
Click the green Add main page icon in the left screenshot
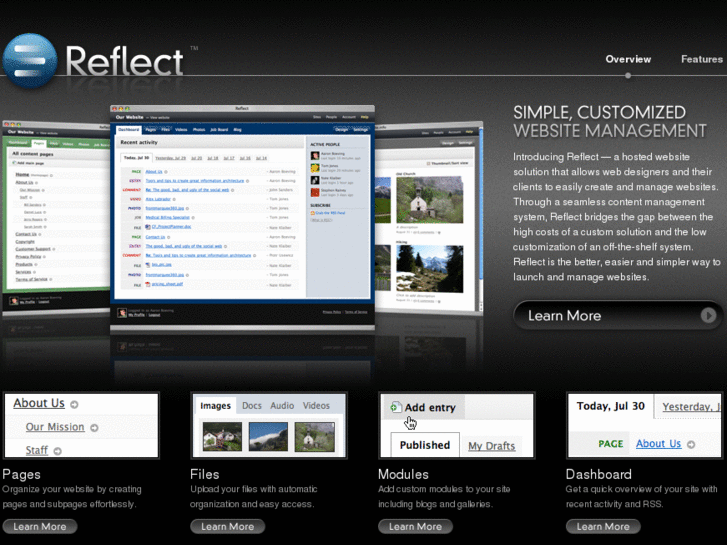(14, 163)
